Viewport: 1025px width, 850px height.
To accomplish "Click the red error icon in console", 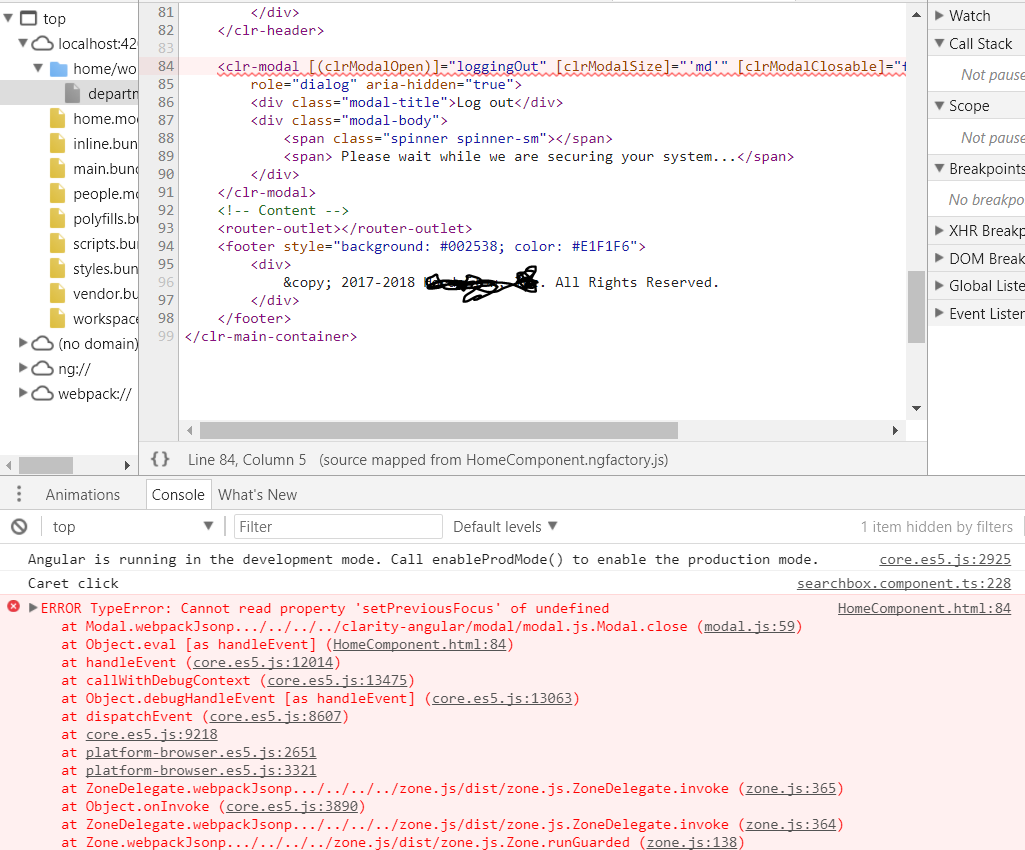I will point(13,606).
